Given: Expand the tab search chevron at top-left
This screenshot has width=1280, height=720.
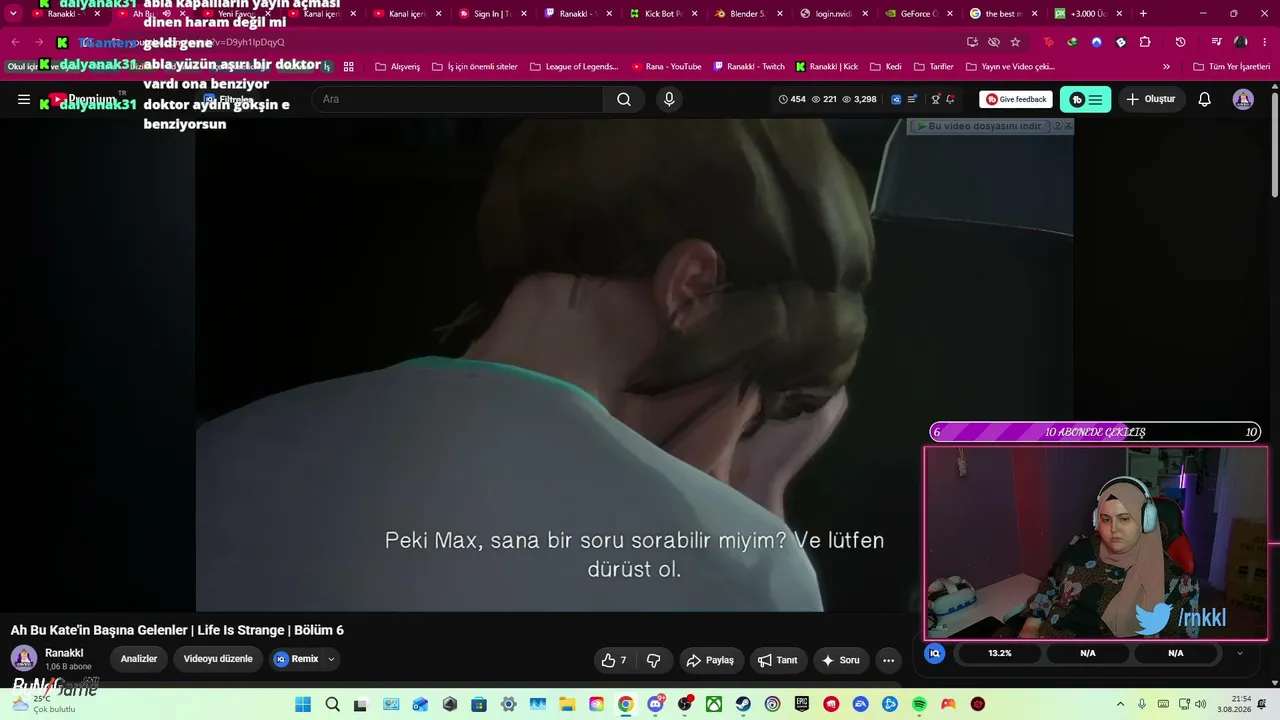Looking at the screenshot, I should pyautogui.click(x=13, y=14).
